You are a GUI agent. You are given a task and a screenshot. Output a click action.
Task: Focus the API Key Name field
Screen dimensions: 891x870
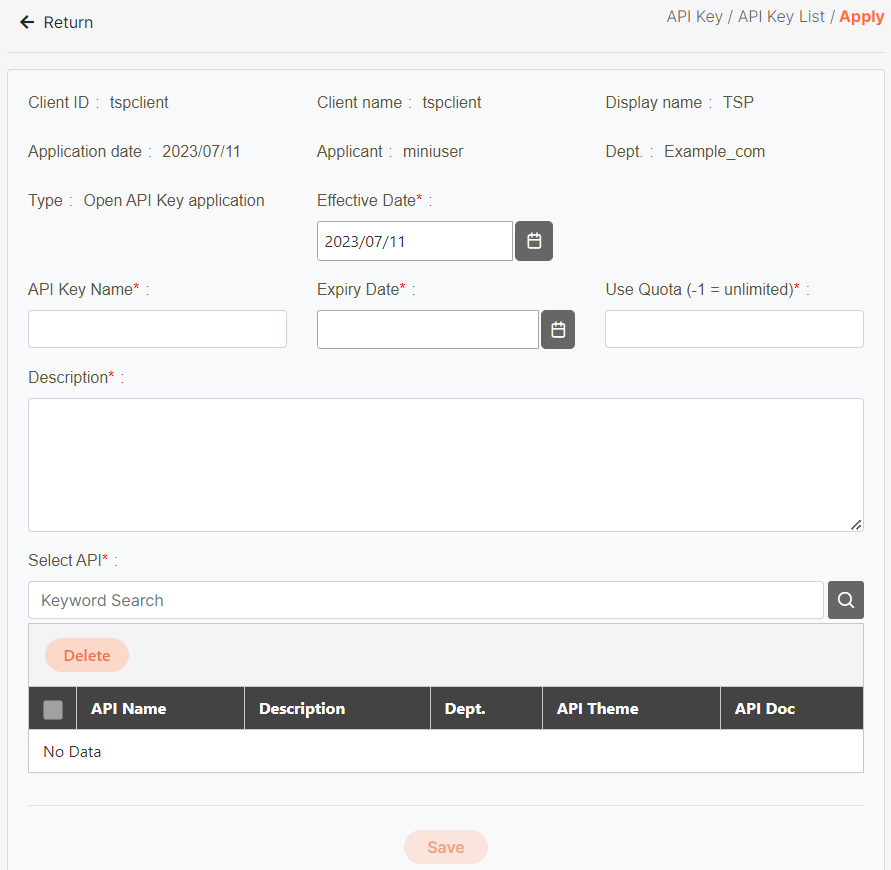pyautogui.click(x=157, y=329)
